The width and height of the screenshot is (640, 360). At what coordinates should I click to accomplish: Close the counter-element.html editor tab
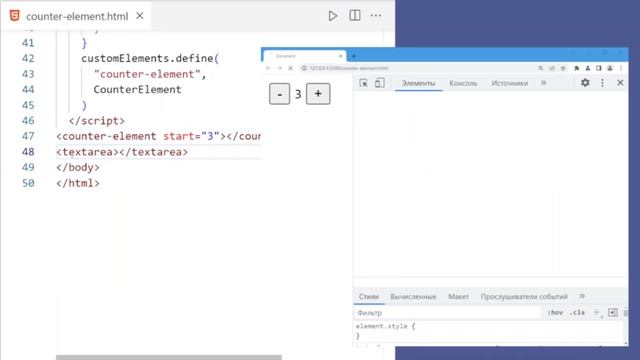point(140,16)
